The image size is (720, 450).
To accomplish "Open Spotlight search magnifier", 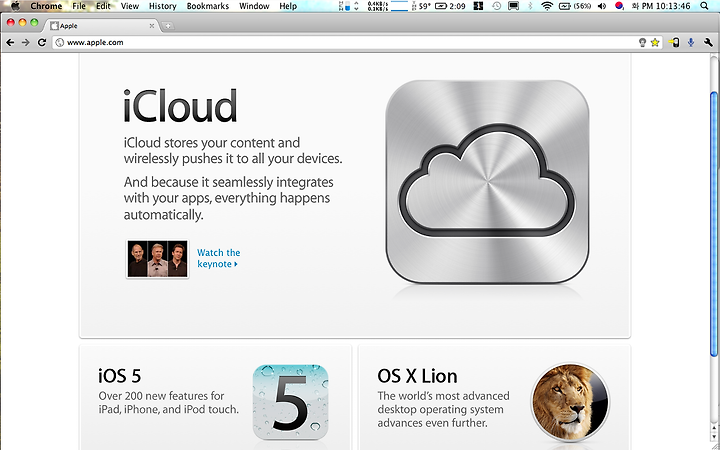I will pyautogui.click(x=704, y=6).
